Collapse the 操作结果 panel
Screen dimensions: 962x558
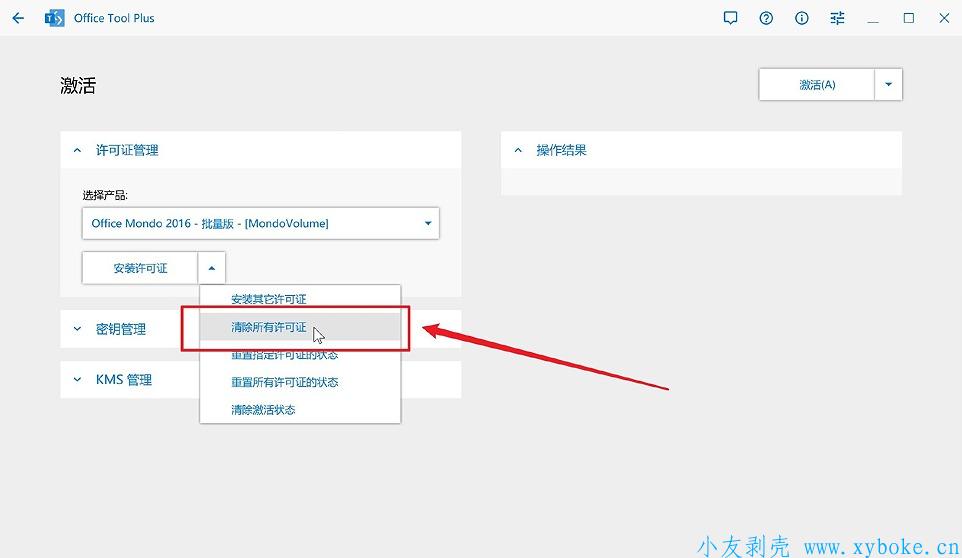[518, 150]
